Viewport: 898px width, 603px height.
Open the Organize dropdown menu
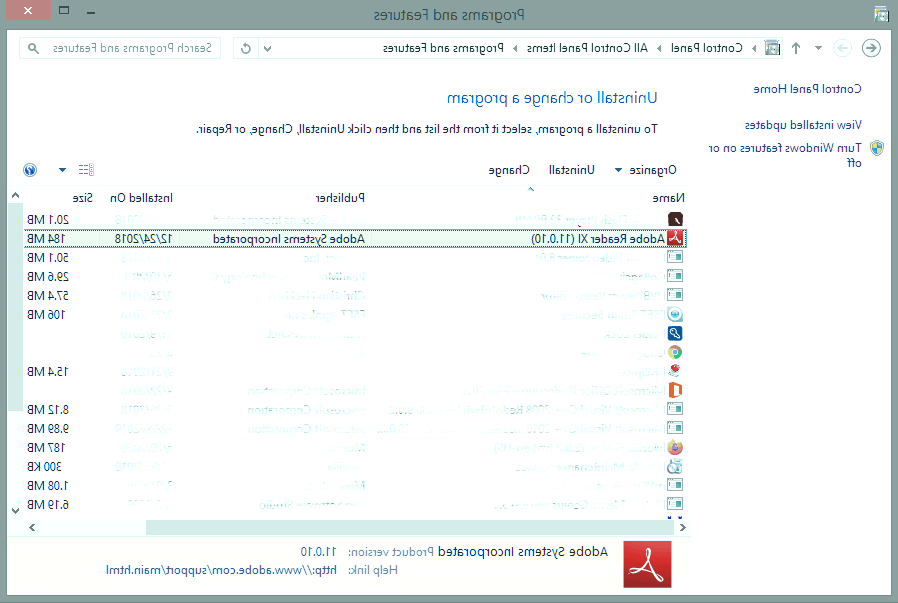[645, 170]
